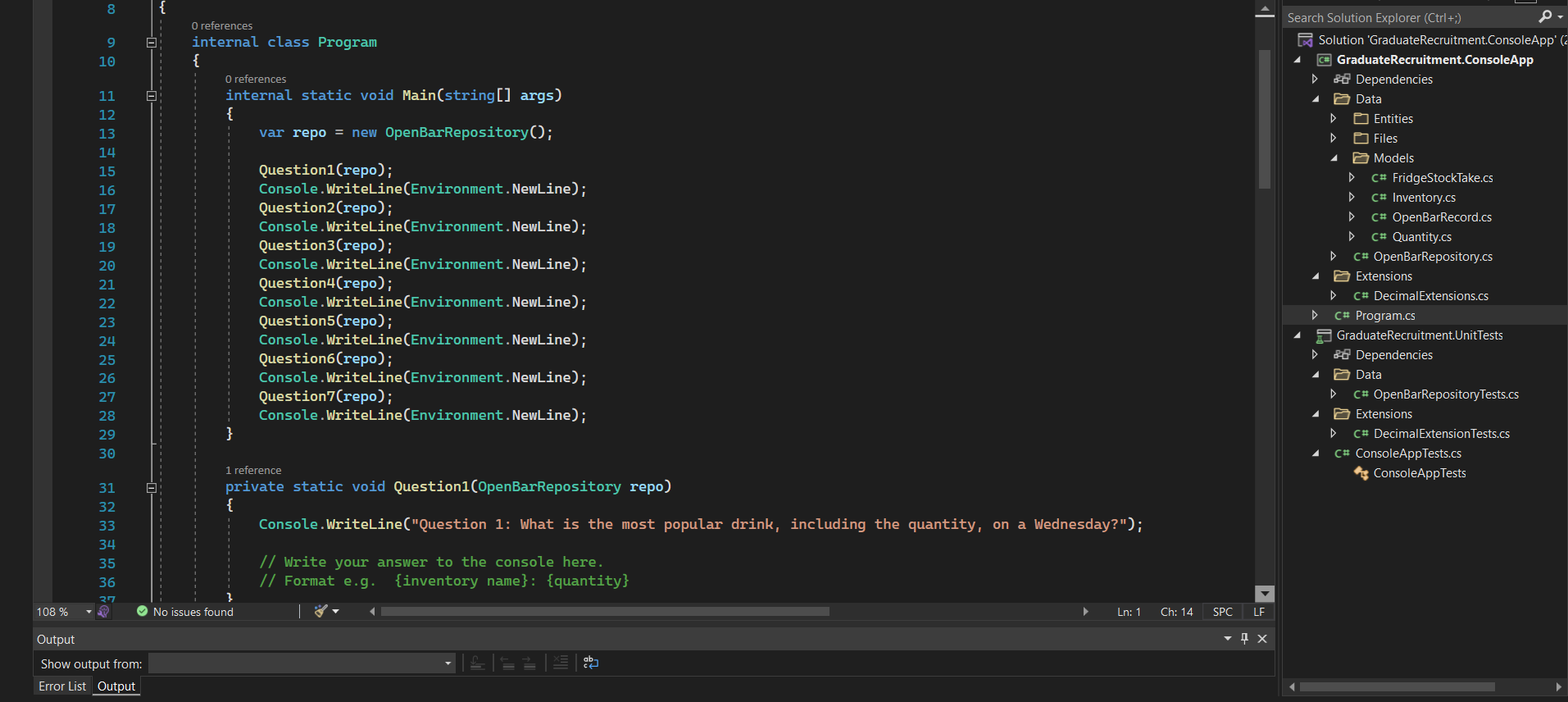This screenshot has height=702, width=1568.
Task: Go to previous message in Output toolbar
Action: pos(508,663)
